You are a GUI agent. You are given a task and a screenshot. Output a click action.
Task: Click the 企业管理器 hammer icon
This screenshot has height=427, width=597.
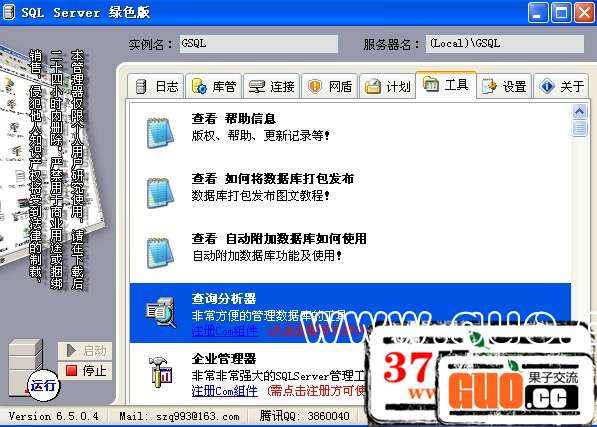(161, 372)
